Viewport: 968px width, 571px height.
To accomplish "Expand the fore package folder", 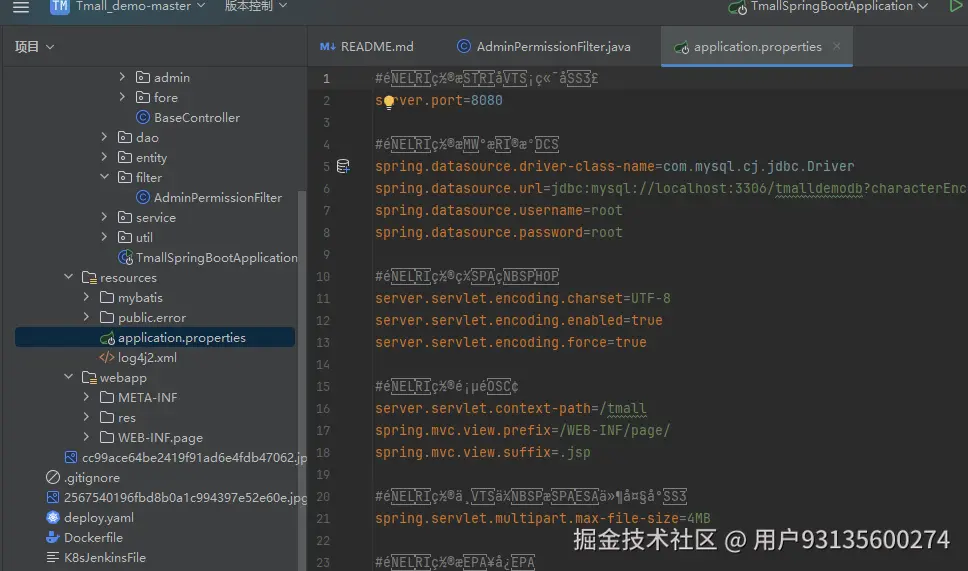I will point(122,97).
